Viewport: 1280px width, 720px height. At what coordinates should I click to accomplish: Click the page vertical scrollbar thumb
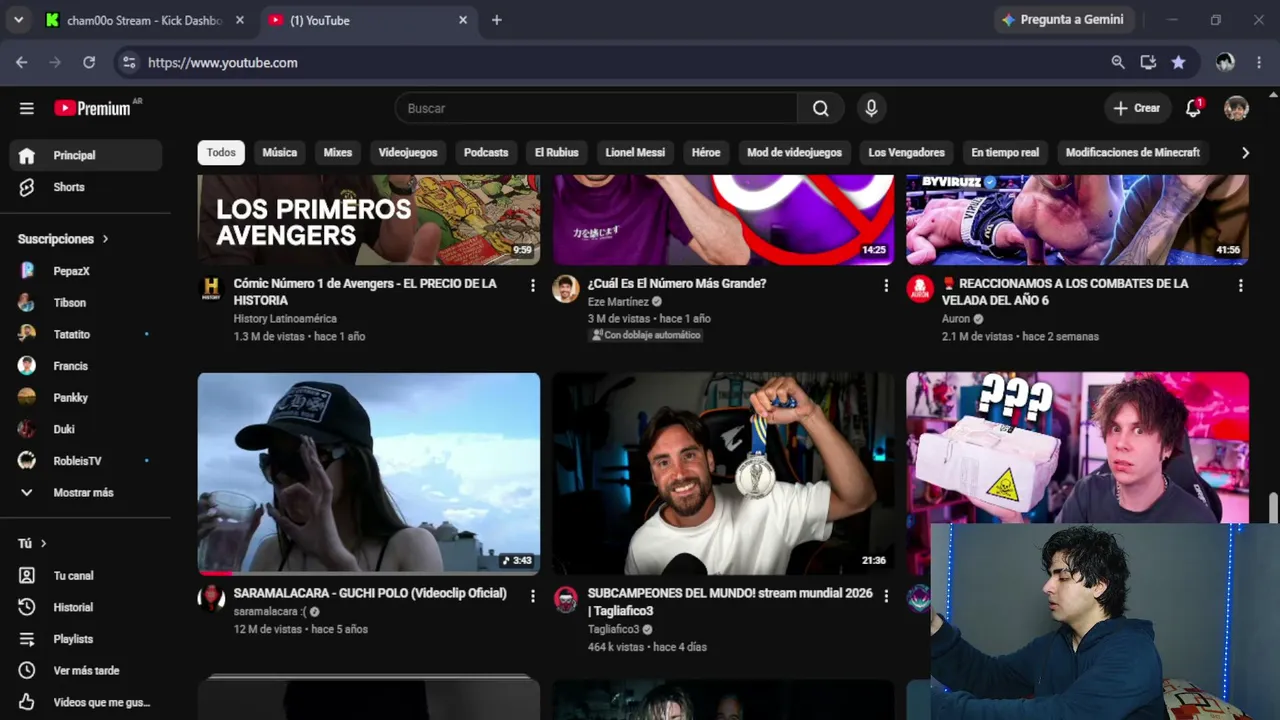click(x=1273, y=508)
